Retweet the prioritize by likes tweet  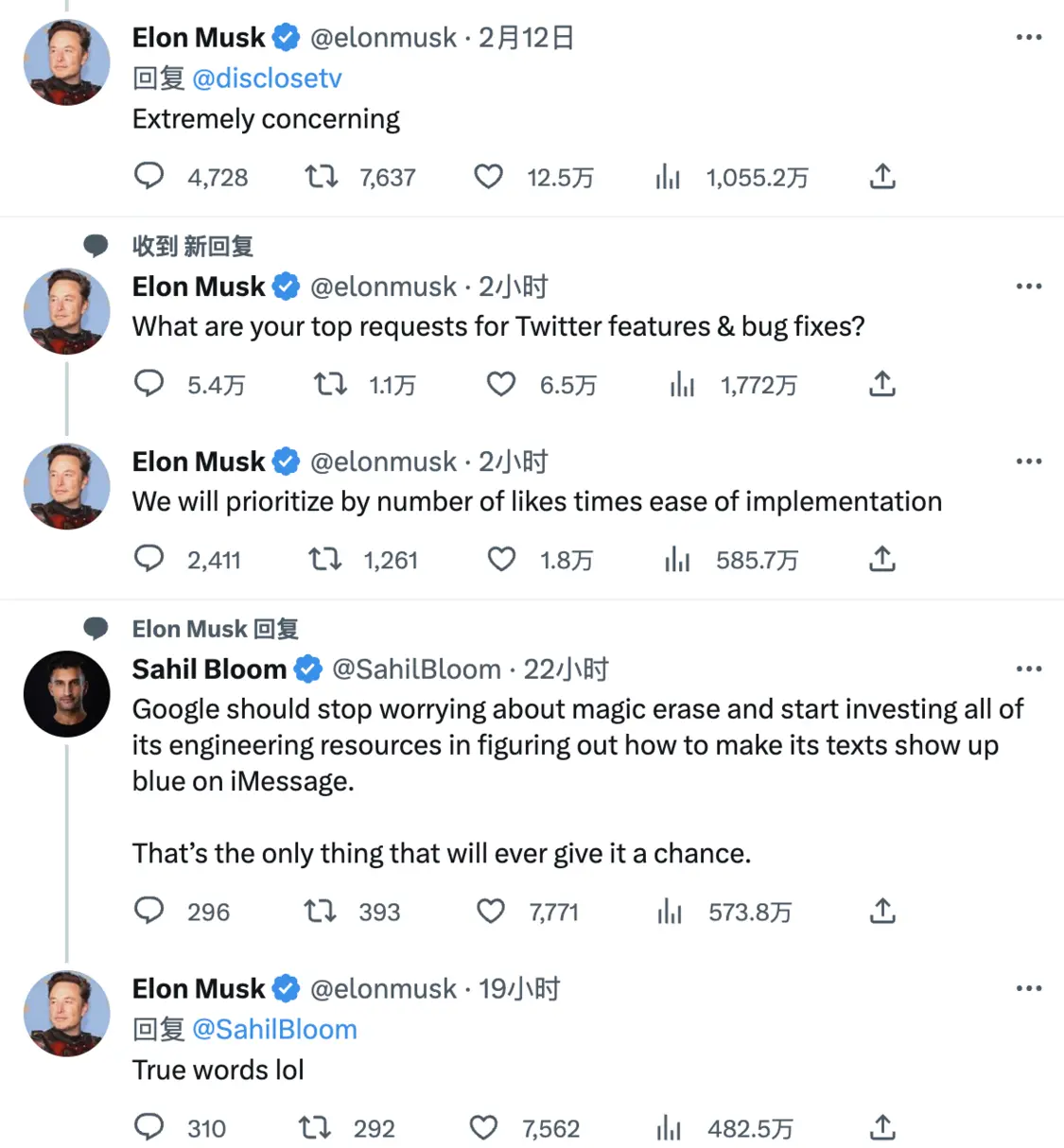[325, 560]
